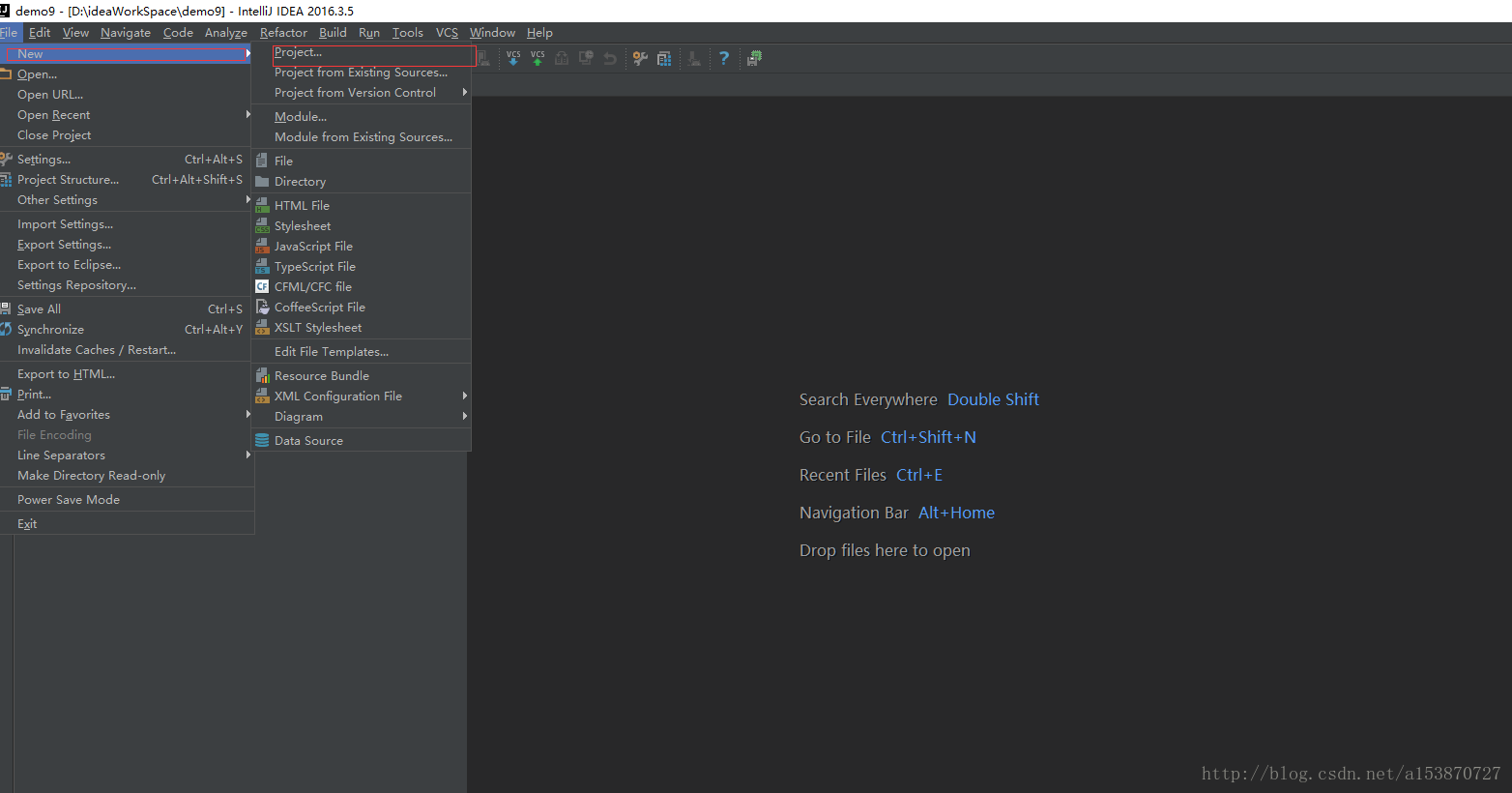
Task: Choose Module from Existing Sources...
Action: point(362,137)
